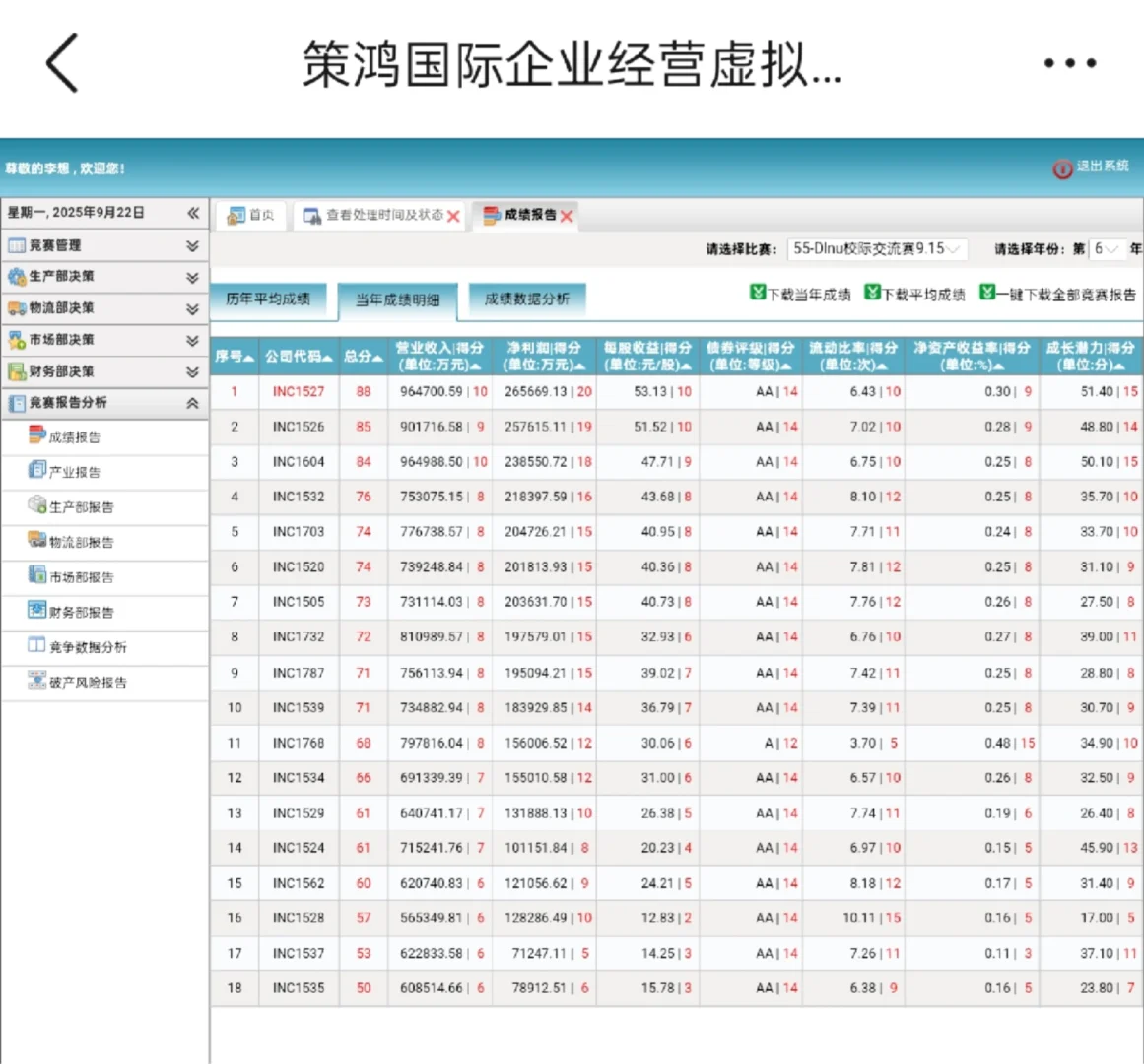Open 物流部报告 icon in sidebar
The height and width of the screenshot is (1064, 1144).
coord(36,540)
